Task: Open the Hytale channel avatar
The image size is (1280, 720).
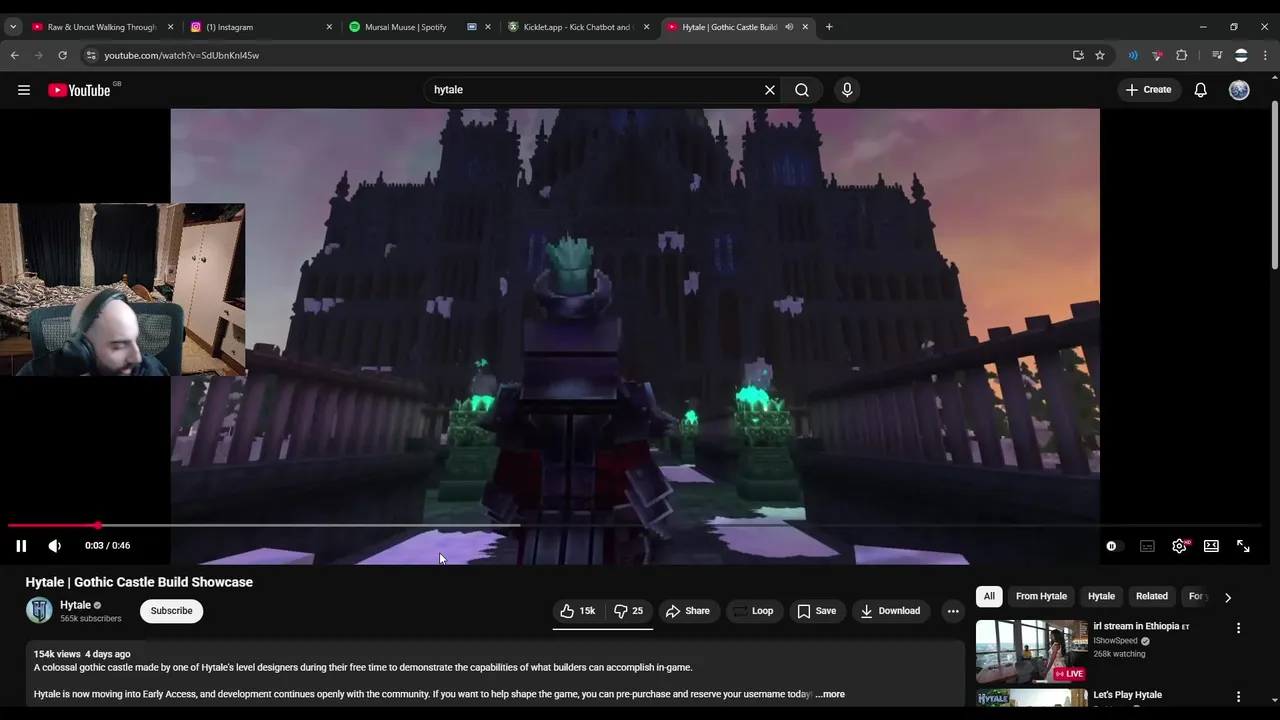Action: tap(39, 611)
